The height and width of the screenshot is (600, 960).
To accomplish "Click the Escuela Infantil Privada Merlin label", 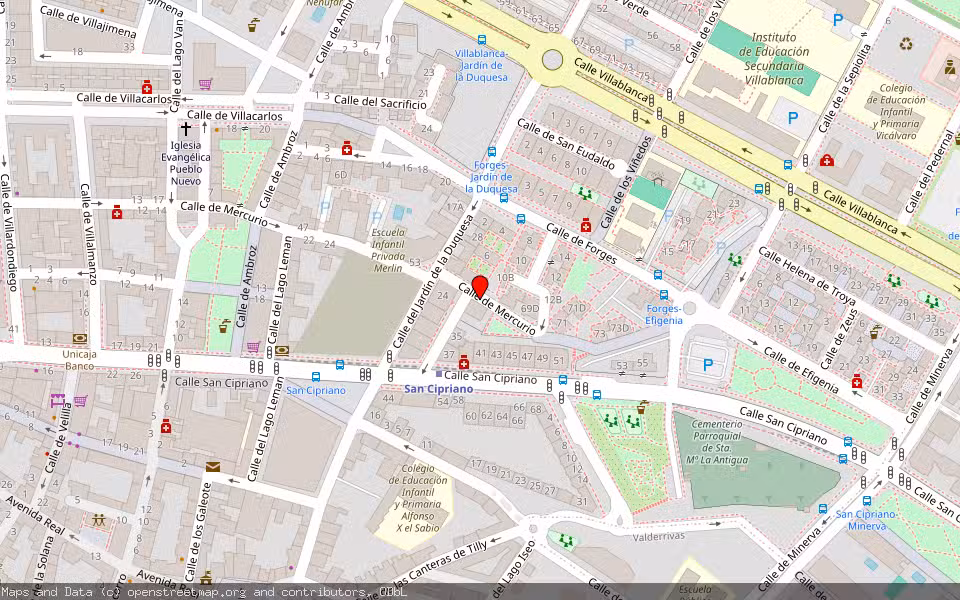I will pos(388,250).
